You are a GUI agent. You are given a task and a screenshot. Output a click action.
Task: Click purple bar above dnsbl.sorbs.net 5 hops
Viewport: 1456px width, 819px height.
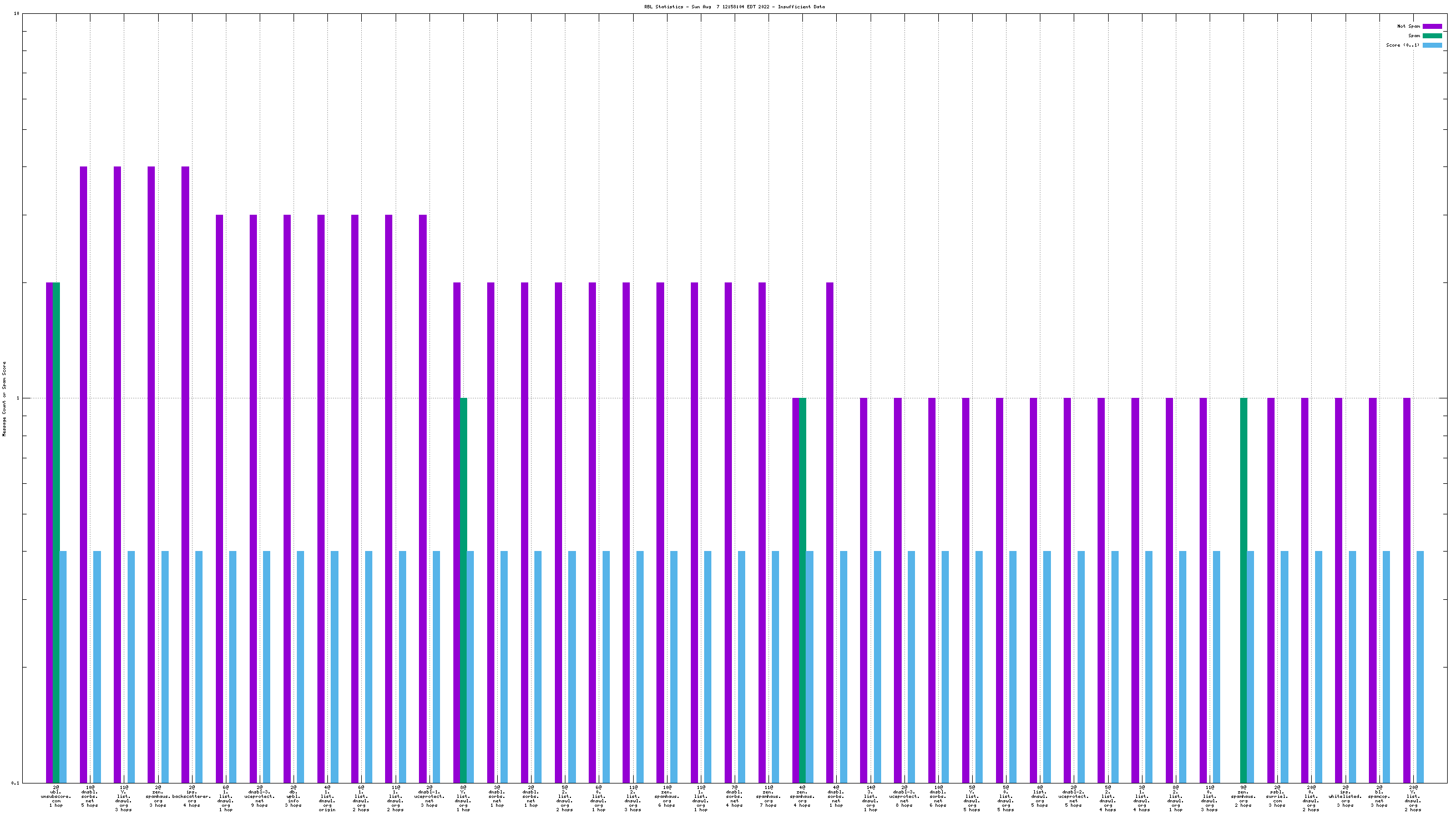pyautogui.click(x=84, y=475)
